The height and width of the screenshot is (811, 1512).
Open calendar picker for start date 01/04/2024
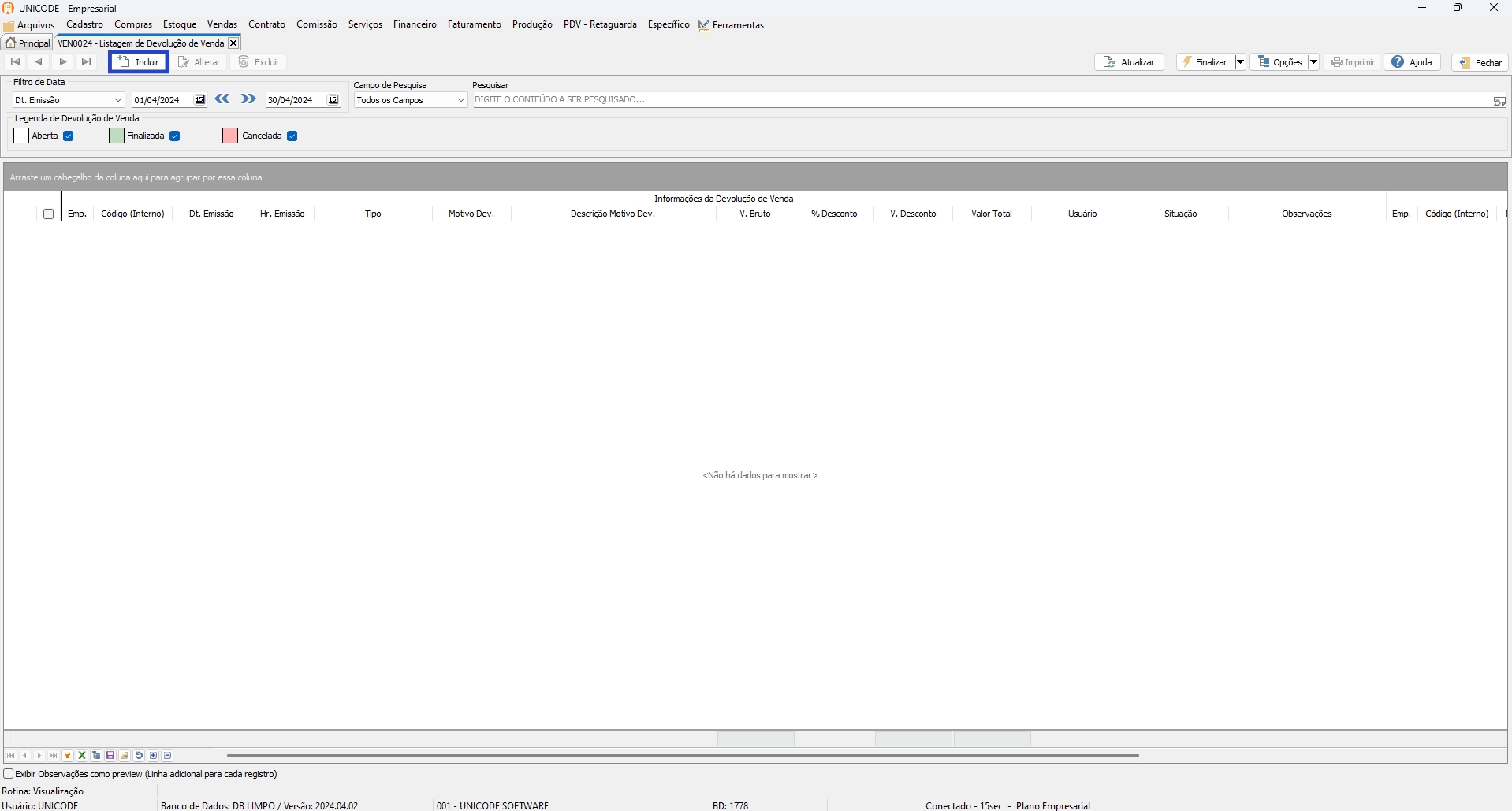(200, 100)
